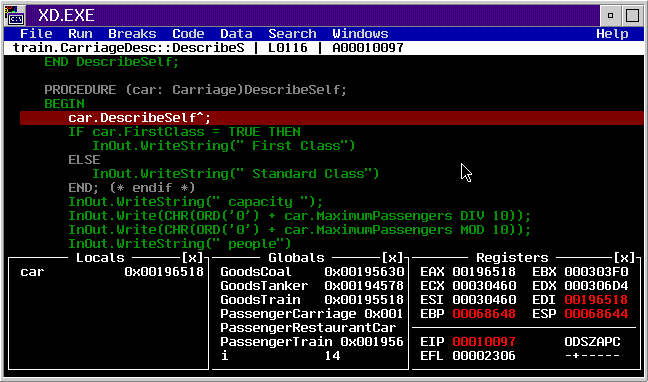The width and height of the screenshot is (648, 382).
Task: Open the Search menu
Action: pyautogui.click(x=292, y=34)
